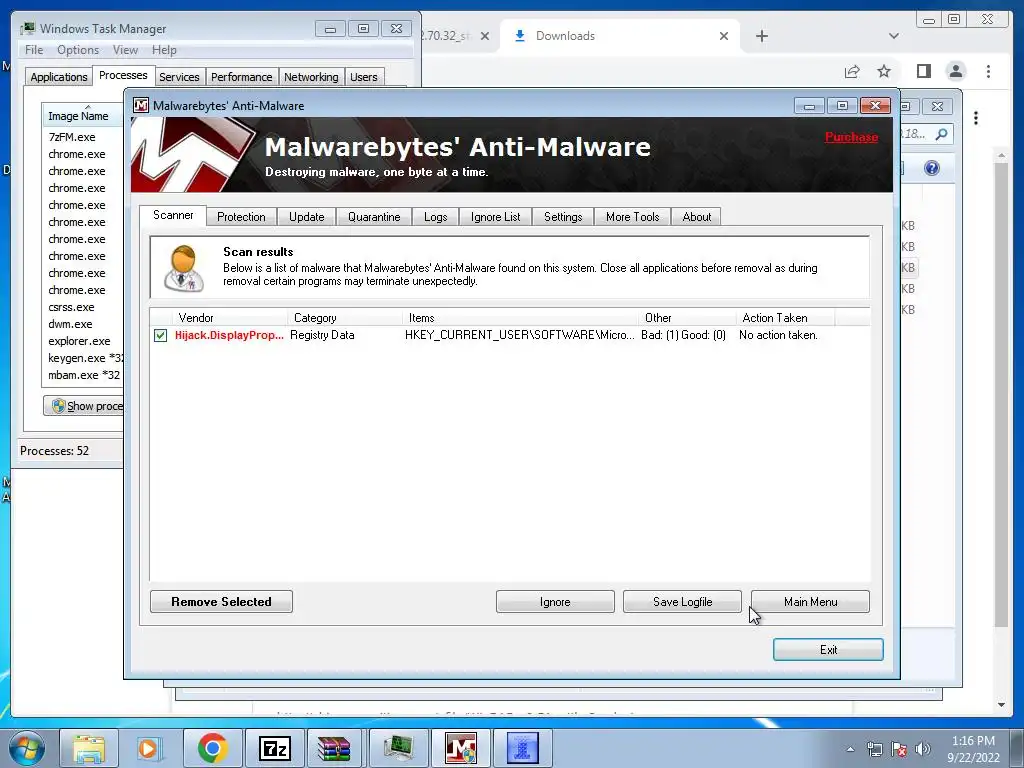
Task: Expand Chrome's tab search chevron
Action: tap(894, 36)
